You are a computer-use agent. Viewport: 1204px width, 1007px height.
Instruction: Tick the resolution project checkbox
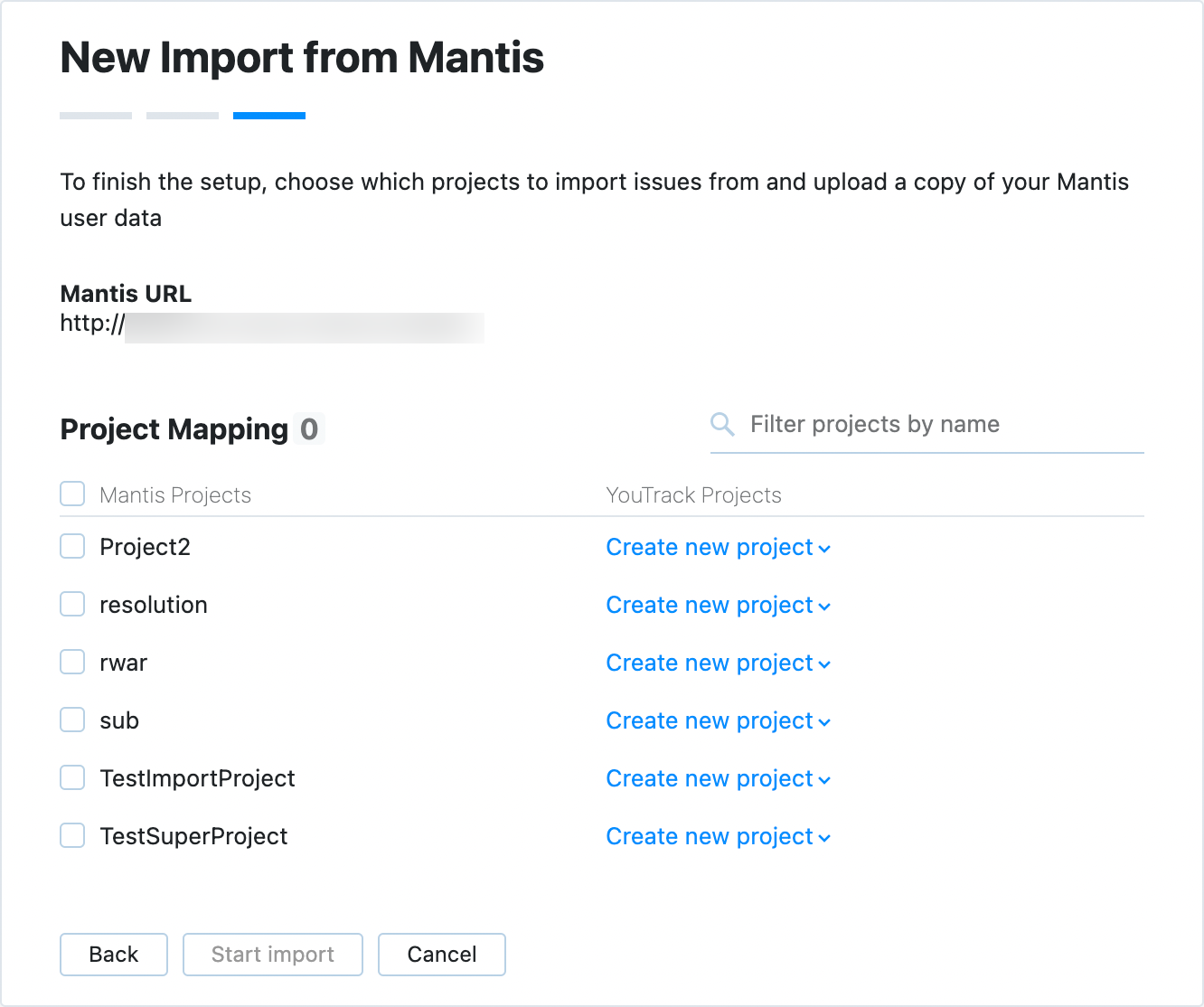click(x=72, y=605)
